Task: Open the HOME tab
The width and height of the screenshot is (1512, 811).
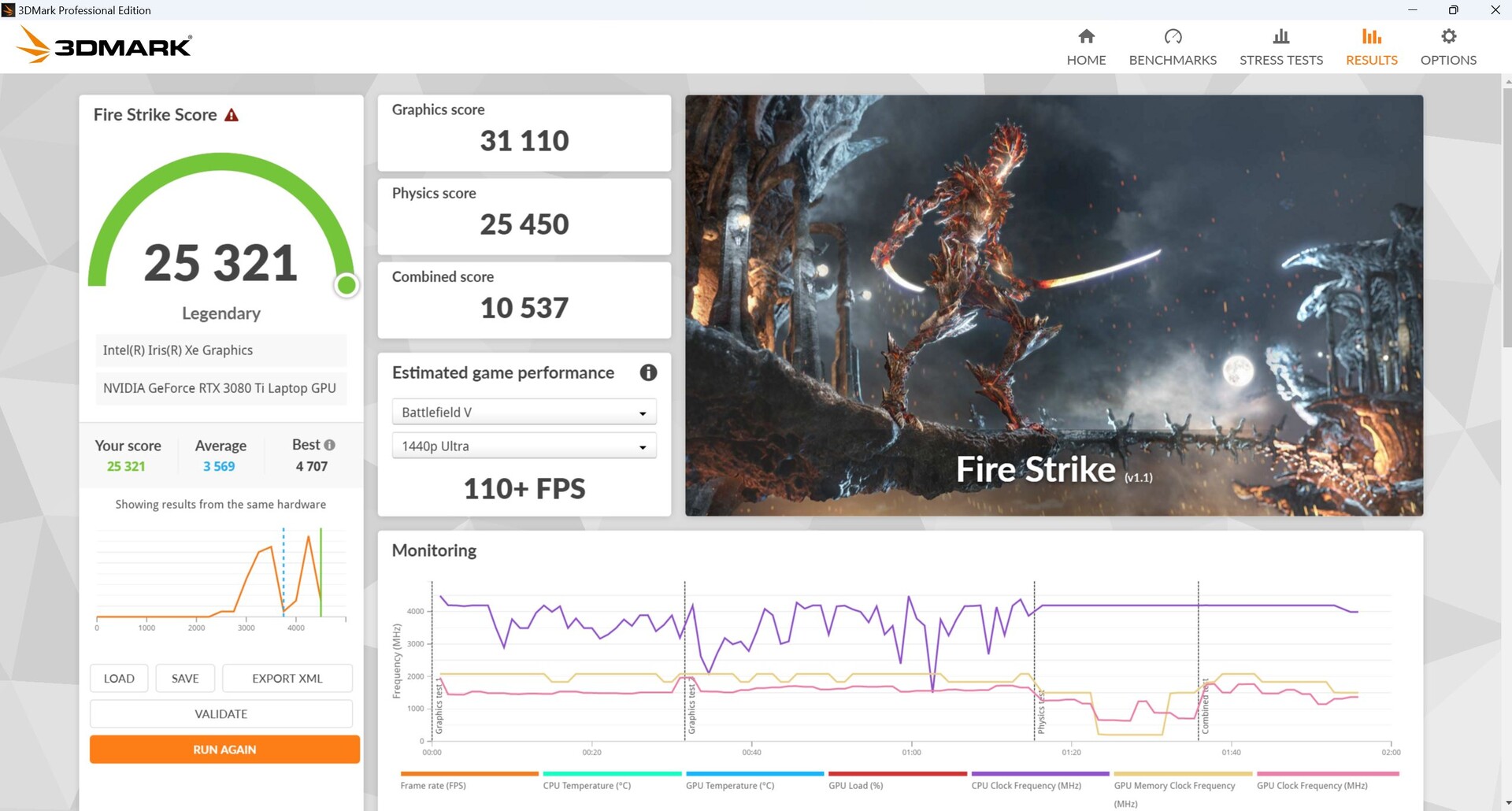Action: click(x=1086, y=47)
